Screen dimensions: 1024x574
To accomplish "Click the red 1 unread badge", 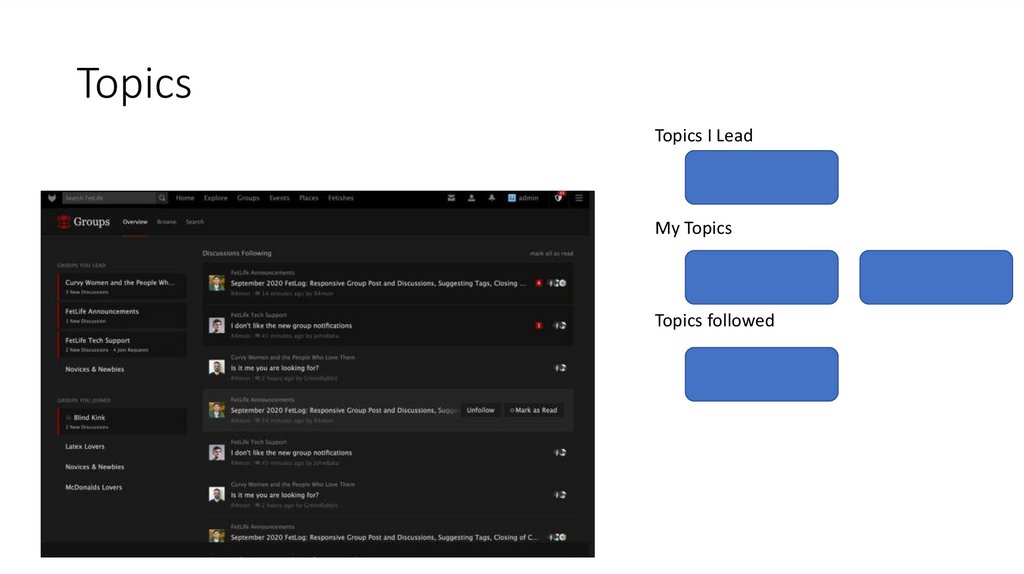I will coord(539,325).
